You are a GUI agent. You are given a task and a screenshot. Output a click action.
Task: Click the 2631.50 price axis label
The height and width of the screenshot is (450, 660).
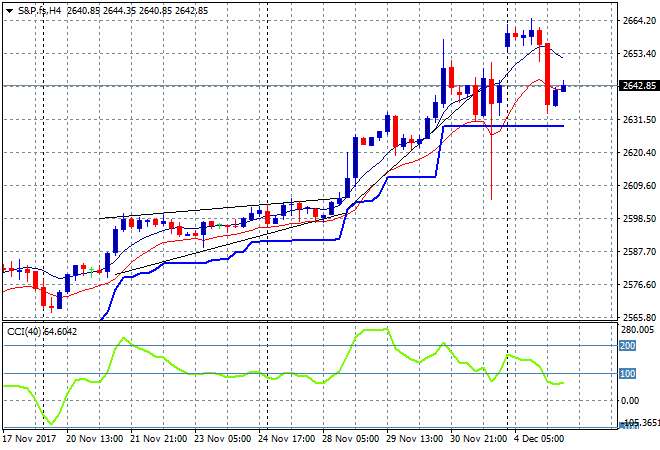pyautogui.click(x=639, y=120)
